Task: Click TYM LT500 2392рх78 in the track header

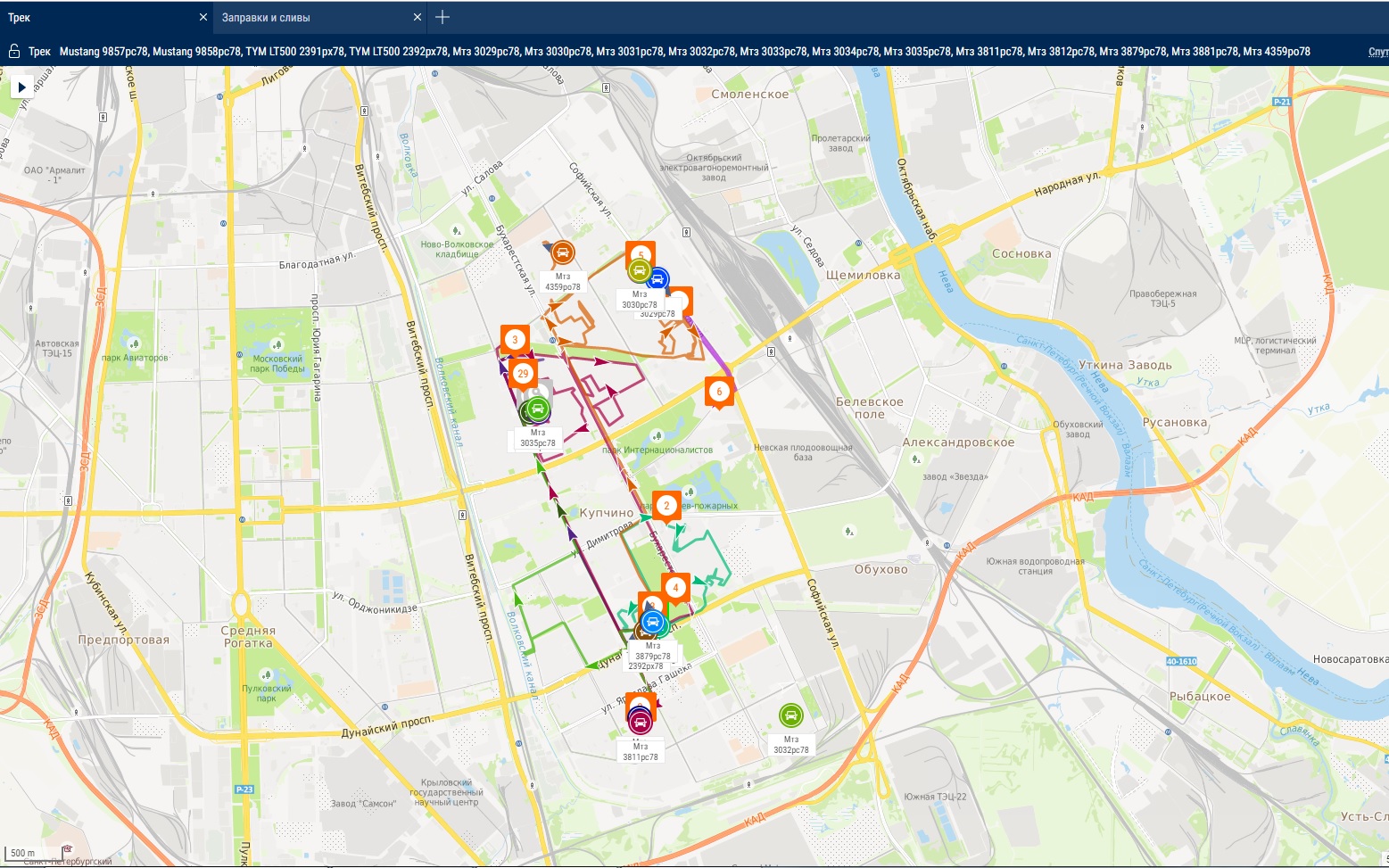Action: (x=399, y=52)
